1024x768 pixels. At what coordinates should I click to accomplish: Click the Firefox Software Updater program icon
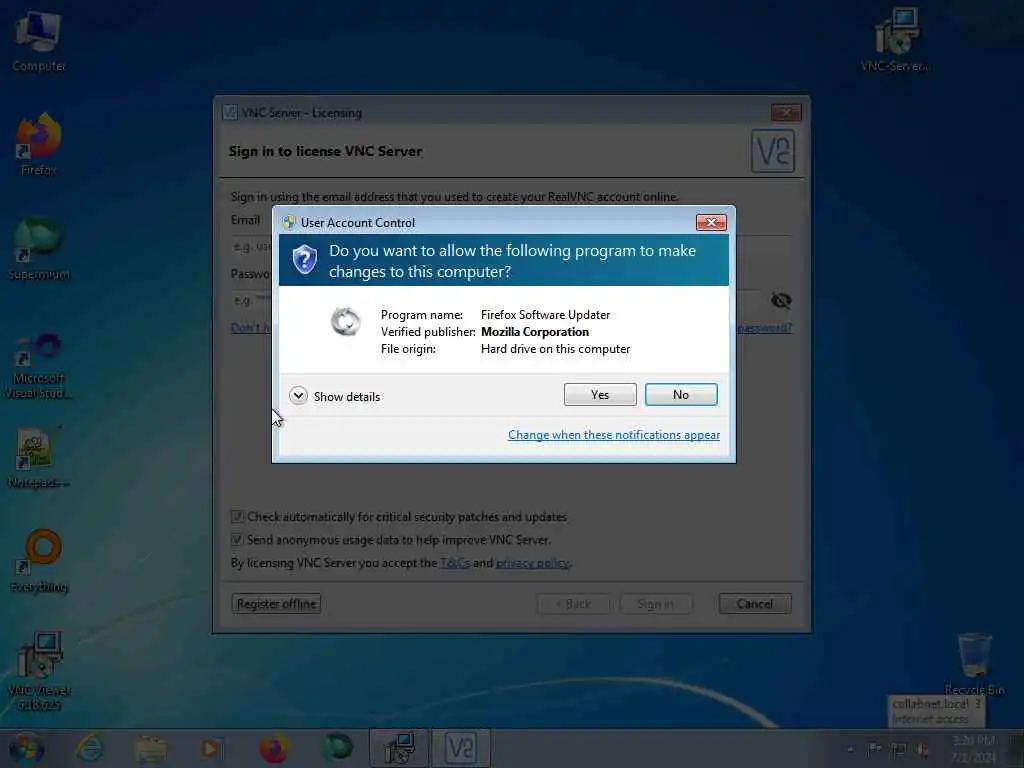(345, 321)
